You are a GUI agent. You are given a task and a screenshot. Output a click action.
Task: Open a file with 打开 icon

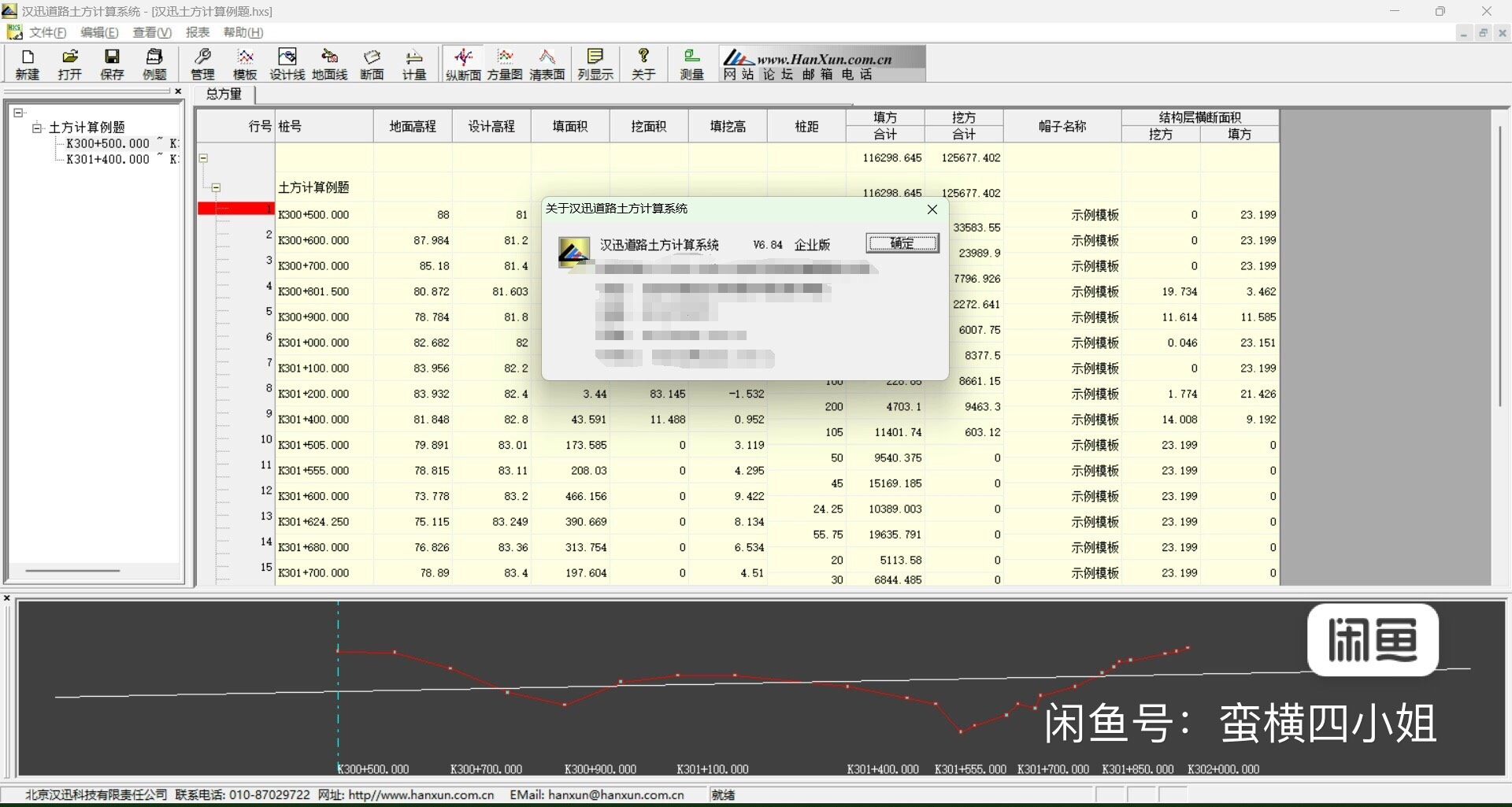(69, 64)
